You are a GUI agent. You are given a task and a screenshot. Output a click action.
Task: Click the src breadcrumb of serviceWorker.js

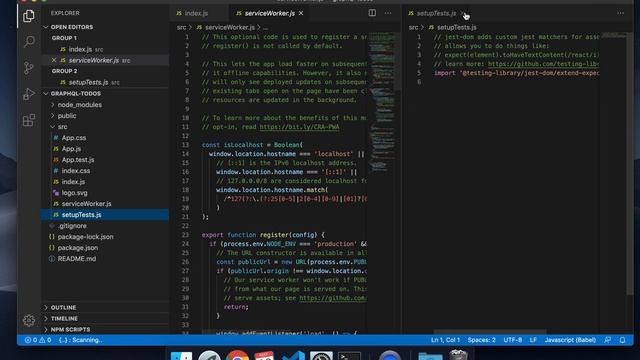click(181, 27)
